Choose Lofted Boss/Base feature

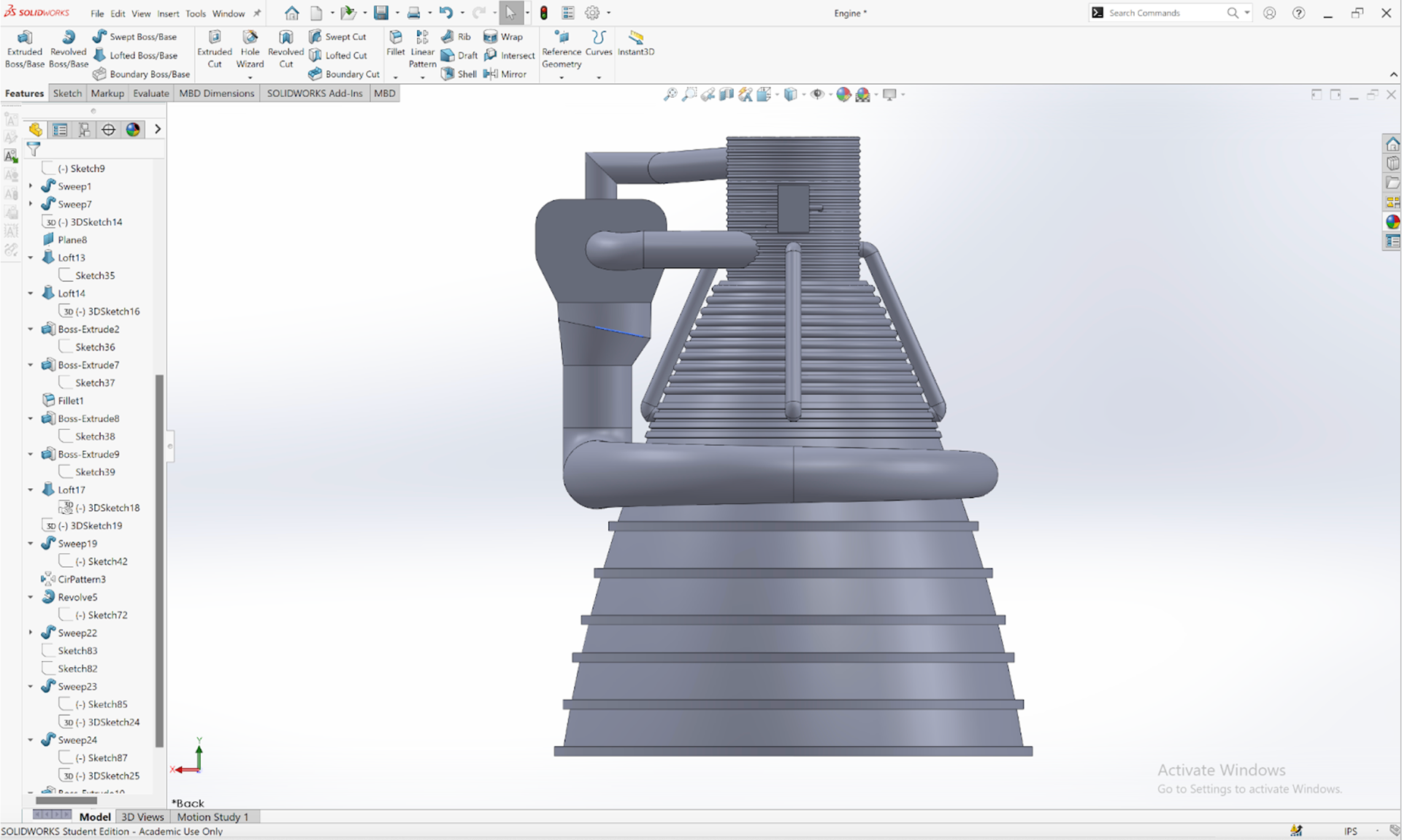click(135, 55)
